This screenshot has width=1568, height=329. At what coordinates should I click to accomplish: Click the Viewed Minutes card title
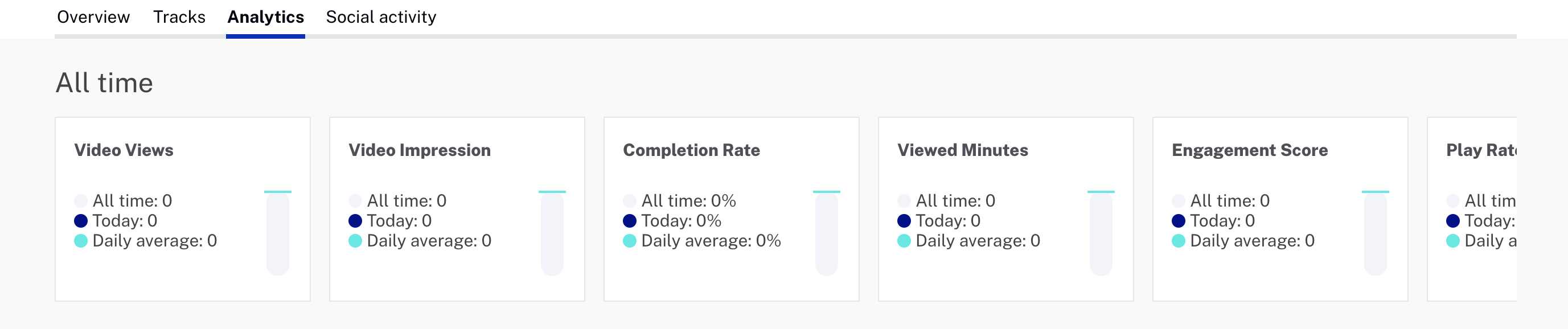[x=962, y=150]
